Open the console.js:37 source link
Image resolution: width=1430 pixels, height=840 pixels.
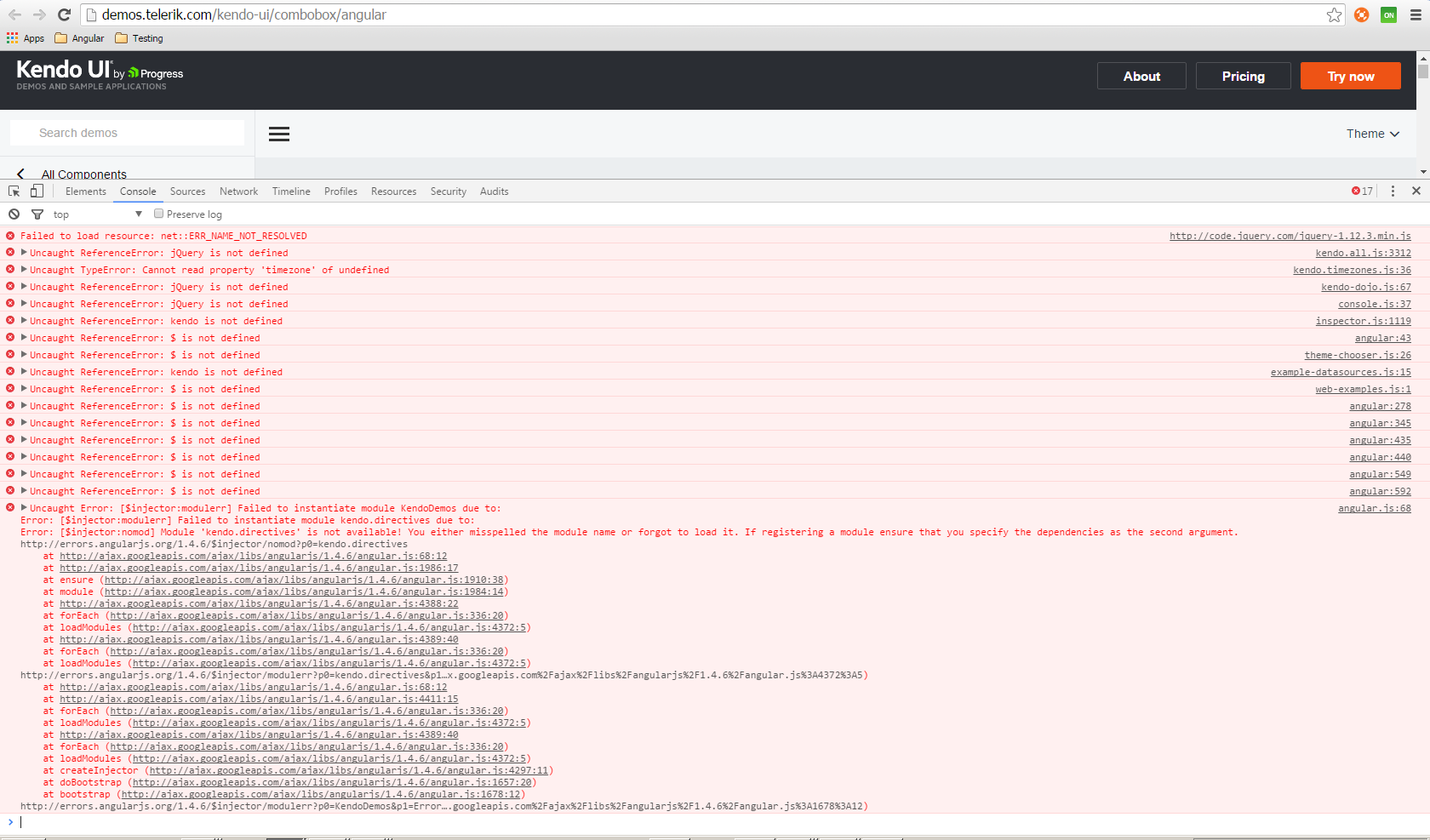(x=1375, y=304)
